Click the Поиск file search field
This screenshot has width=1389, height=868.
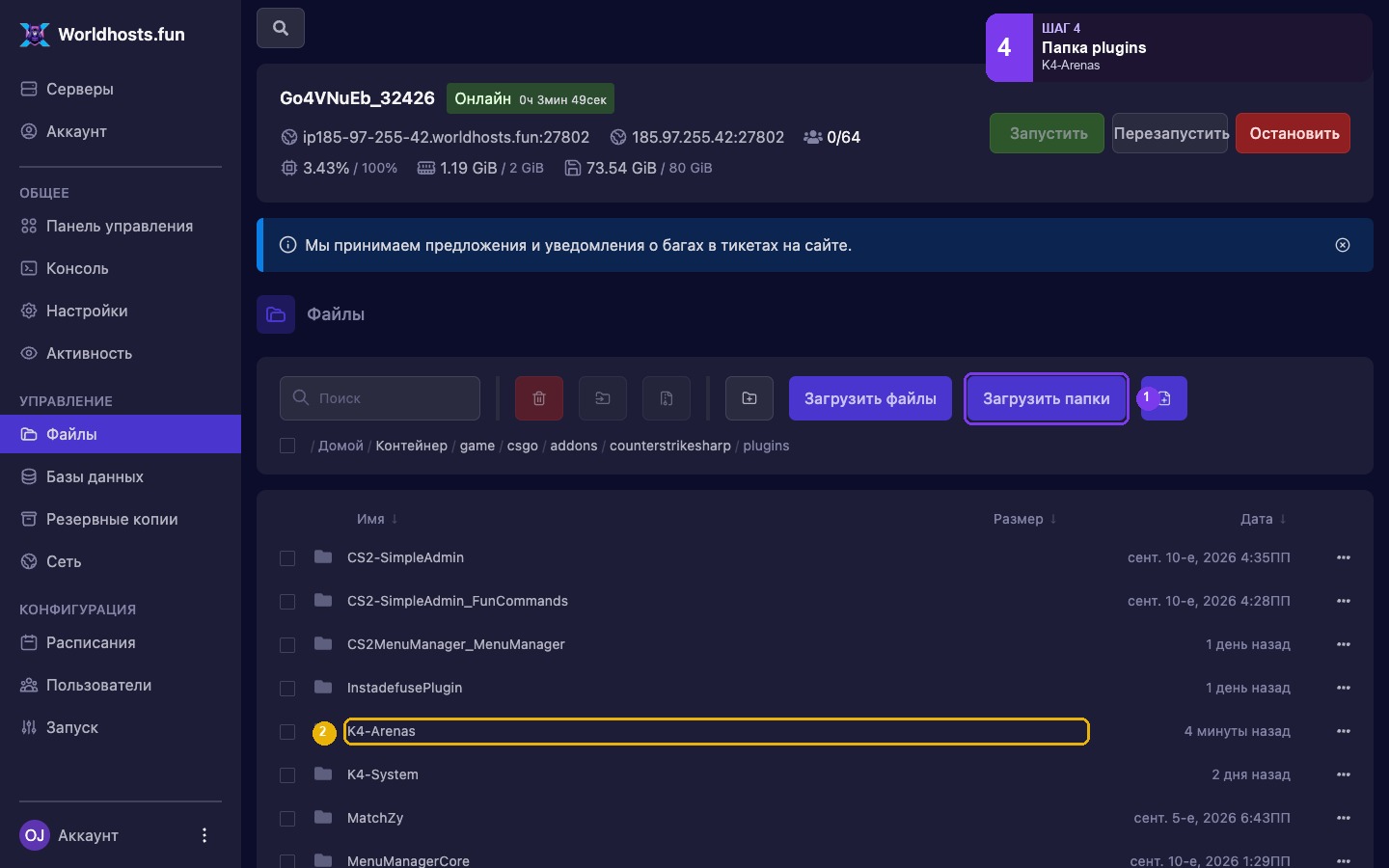click(x=380, y=398)
